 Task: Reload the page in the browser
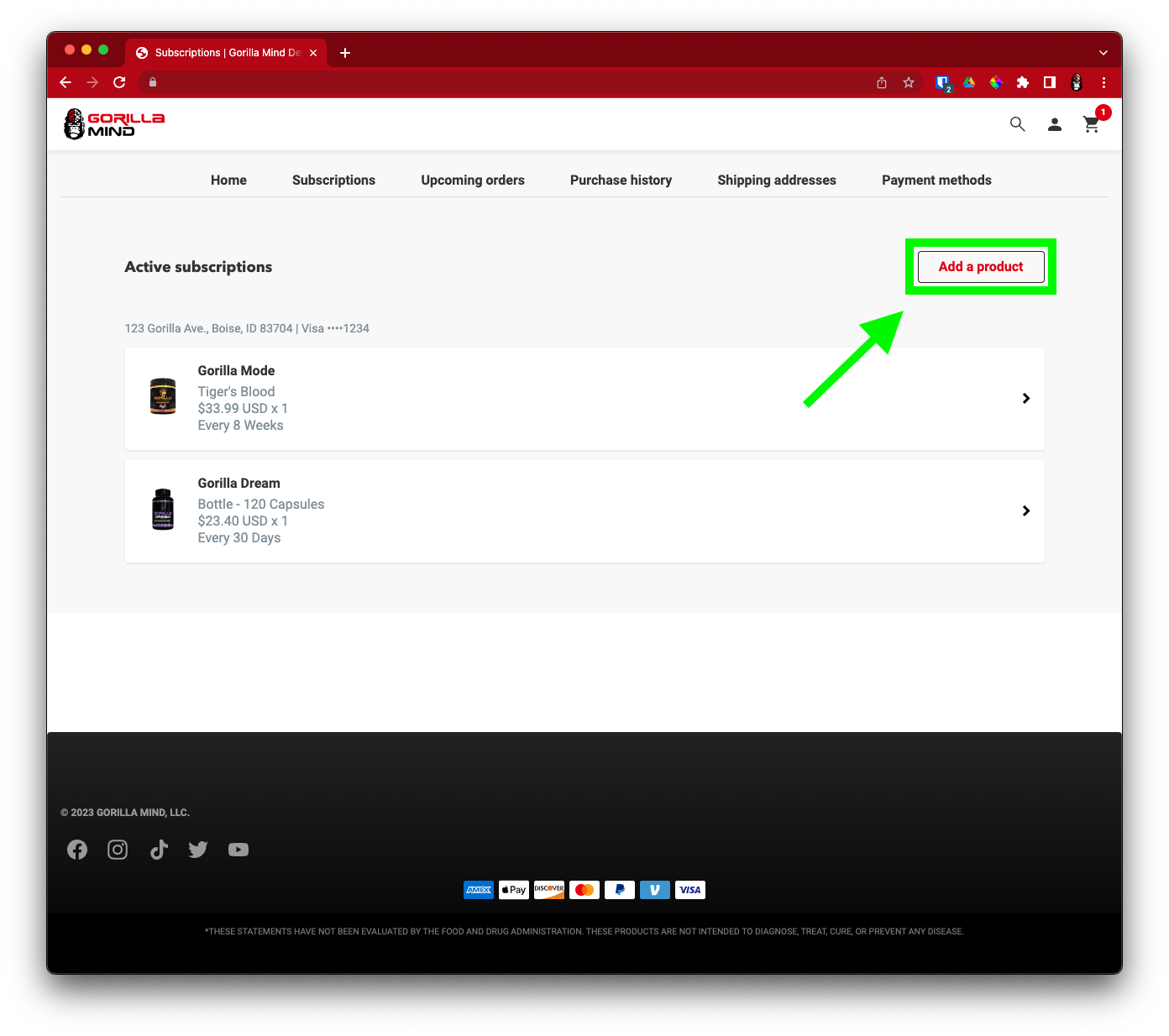(119, 82)
